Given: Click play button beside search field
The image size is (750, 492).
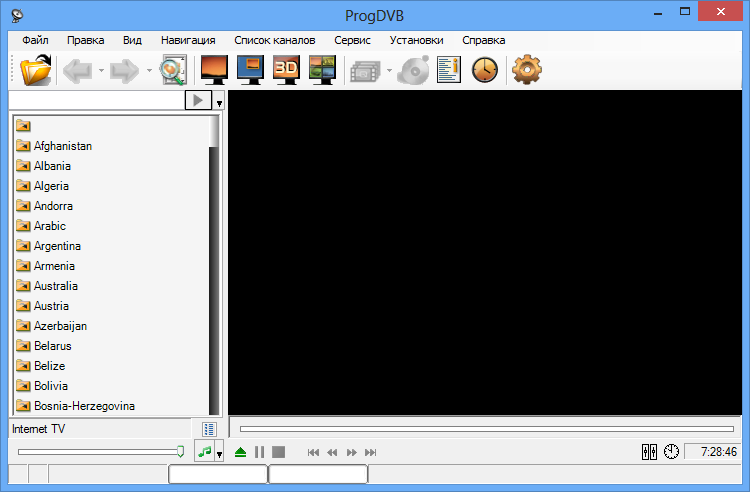Looking at the screenshot, I should pyautogui.click(x=198, y=100).
